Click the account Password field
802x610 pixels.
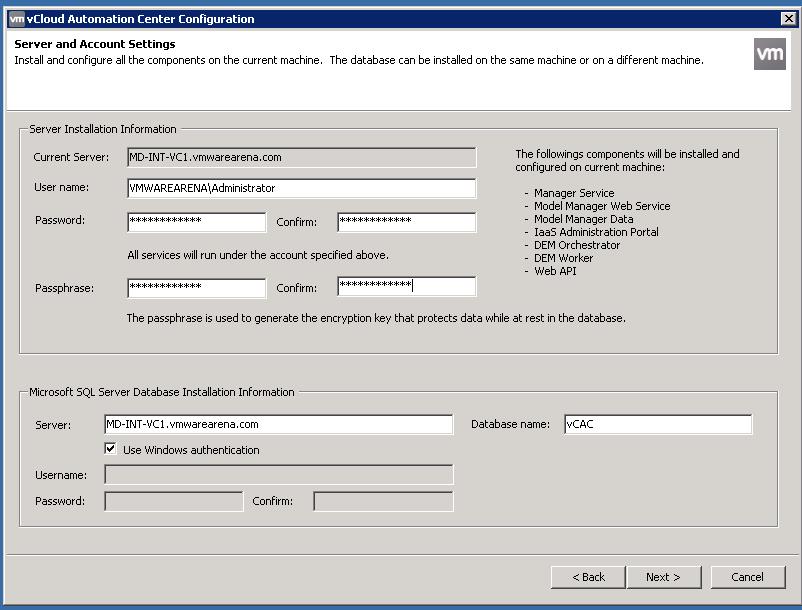click(x=196, y=222)
